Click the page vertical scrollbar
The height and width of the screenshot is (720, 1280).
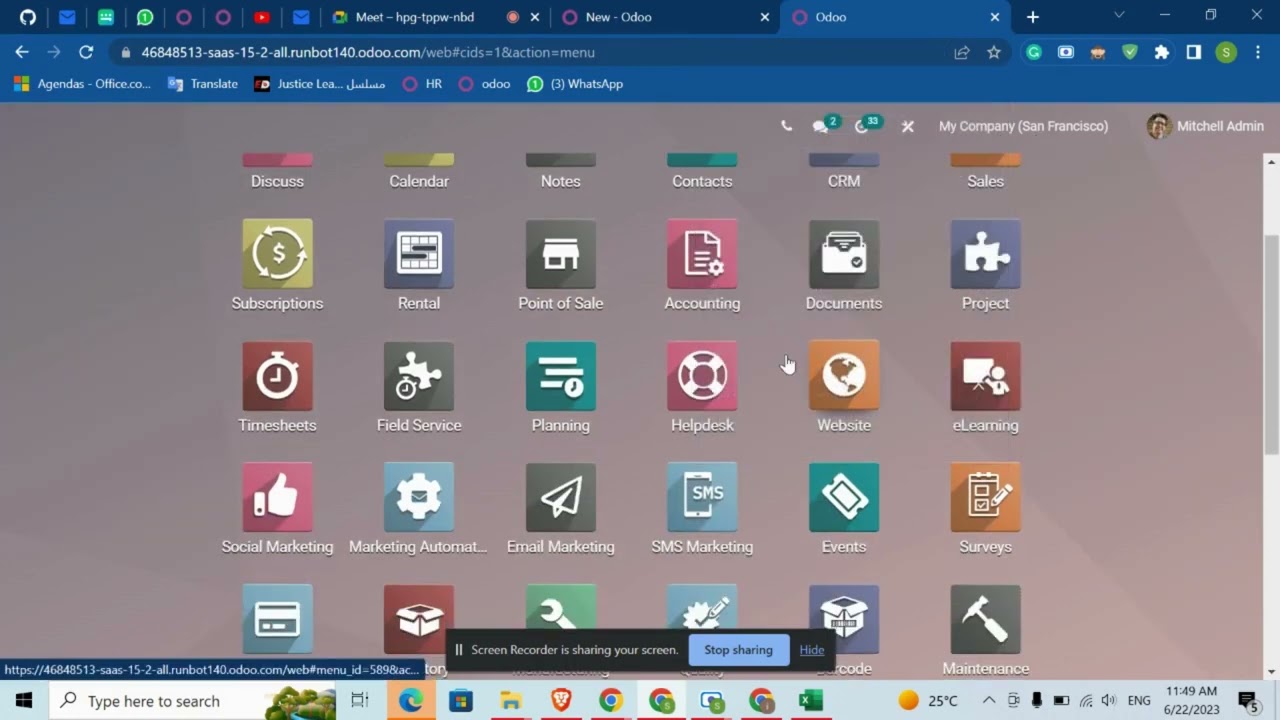pyautogui.click(x=1272, y=345)
